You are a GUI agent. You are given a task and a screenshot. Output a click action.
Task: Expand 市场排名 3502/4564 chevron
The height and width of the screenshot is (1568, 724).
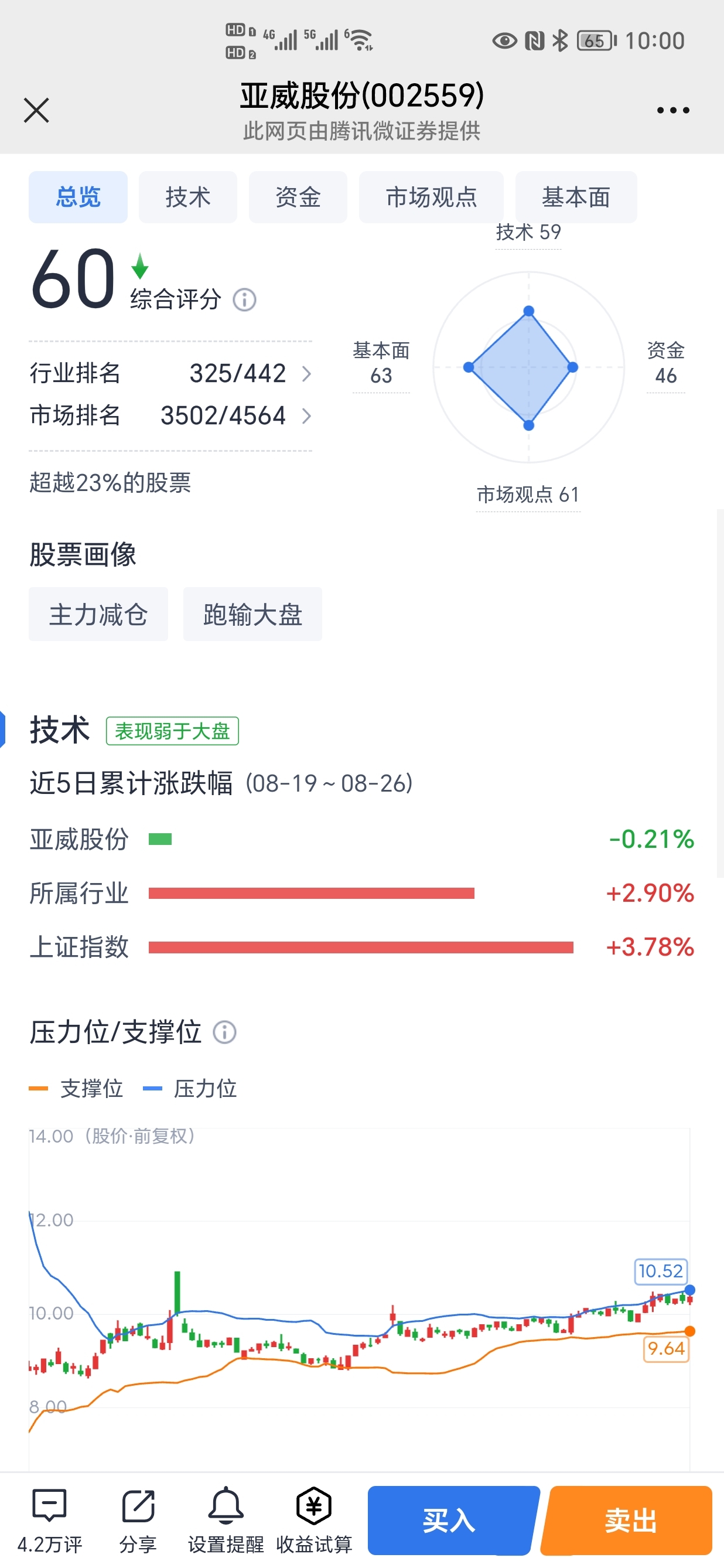306,417
